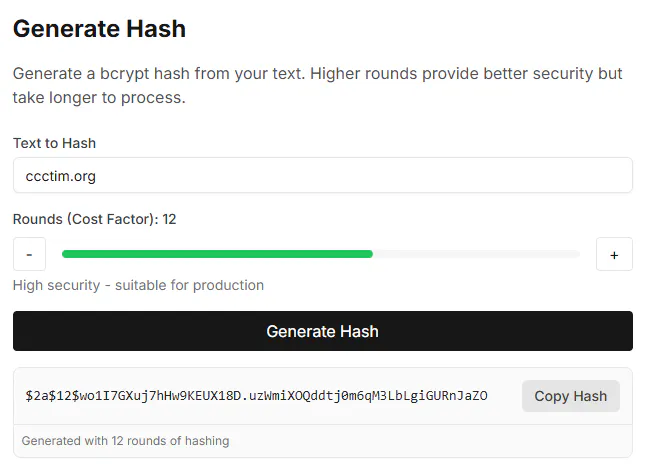Click the Generated with 12 rounds footer text
Image resolution: width=648 pixels, height=474 pixels.
coord(126,441)
